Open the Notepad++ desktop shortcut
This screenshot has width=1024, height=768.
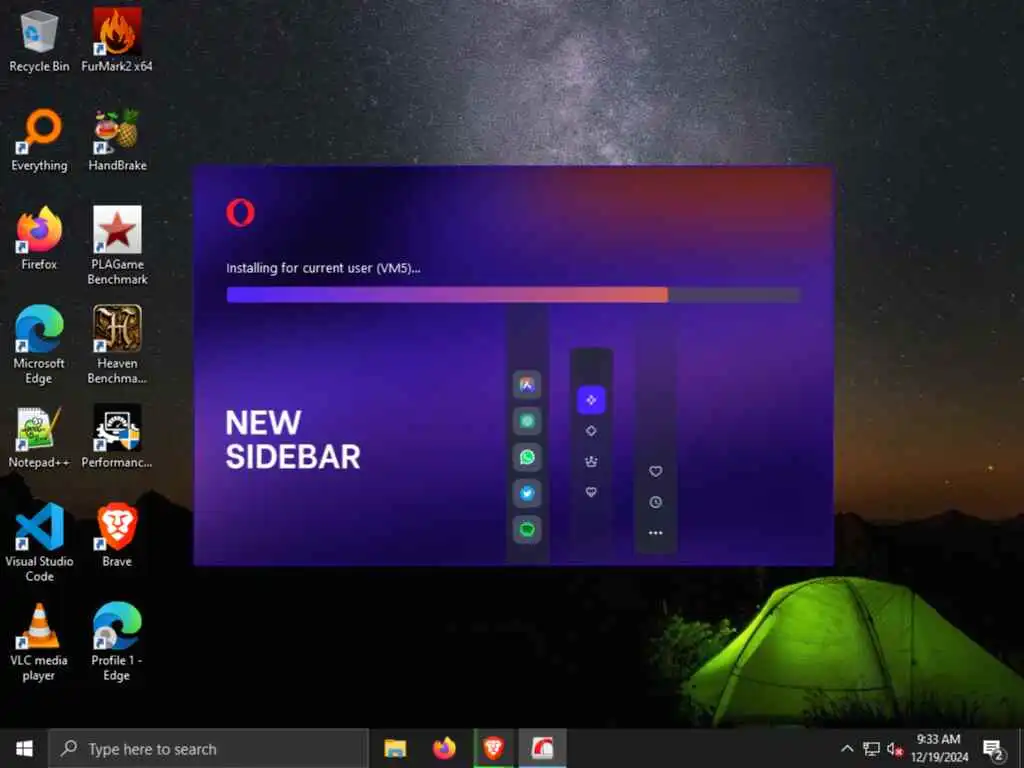[39, 437]
